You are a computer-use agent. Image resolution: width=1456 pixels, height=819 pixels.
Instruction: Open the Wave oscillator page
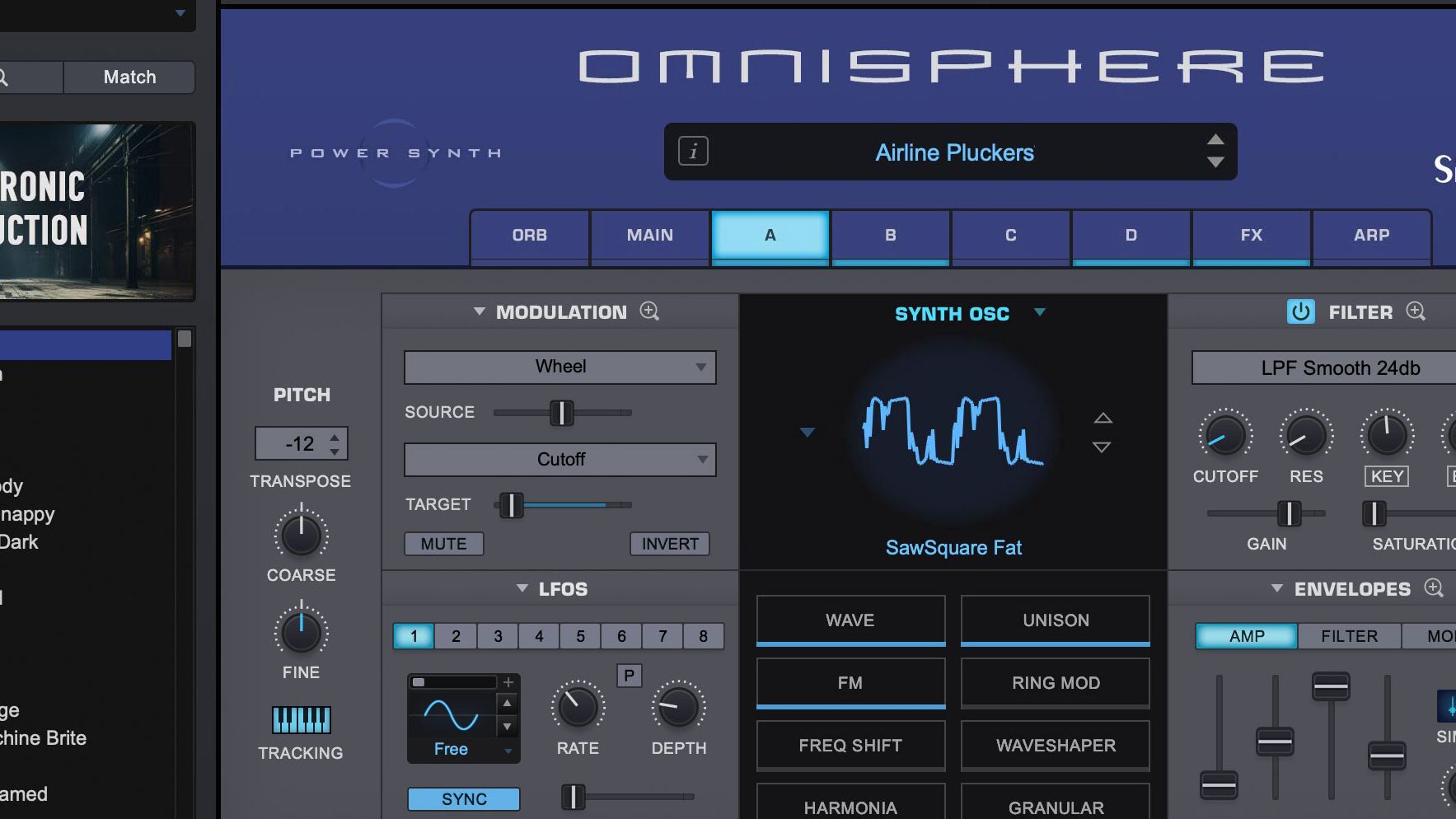(x=850, y=620)
